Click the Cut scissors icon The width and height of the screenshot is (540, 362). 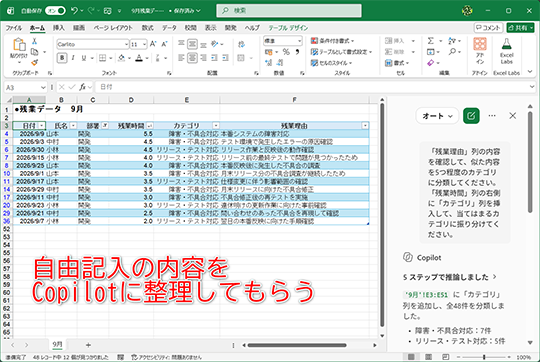[34, 41]
